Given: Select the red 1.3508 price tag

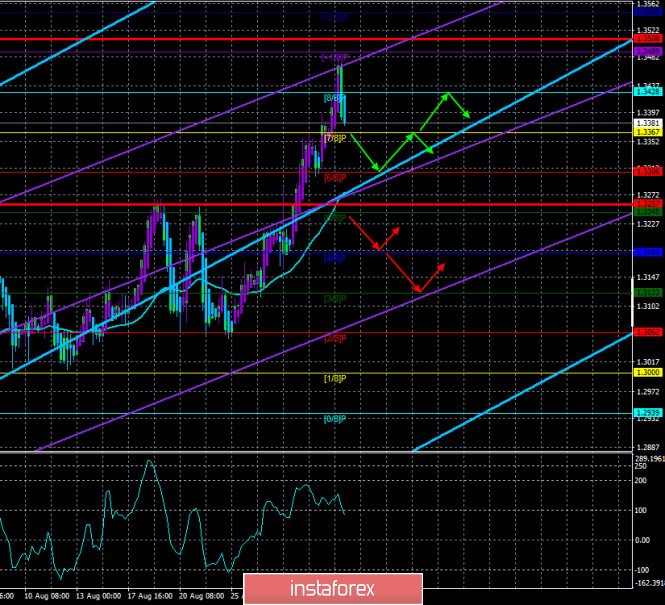Looking at the screenshot, I should (648, 39).
